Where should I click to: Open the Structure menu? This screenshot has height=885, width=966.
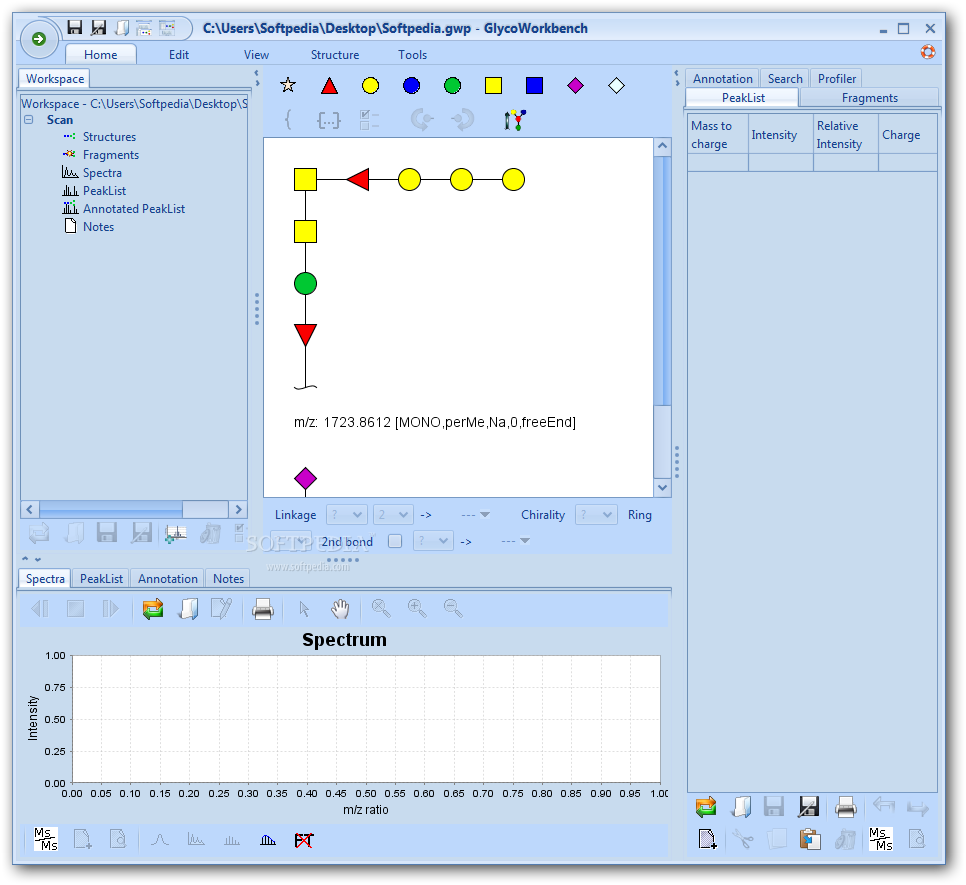(x=335, y=54)
